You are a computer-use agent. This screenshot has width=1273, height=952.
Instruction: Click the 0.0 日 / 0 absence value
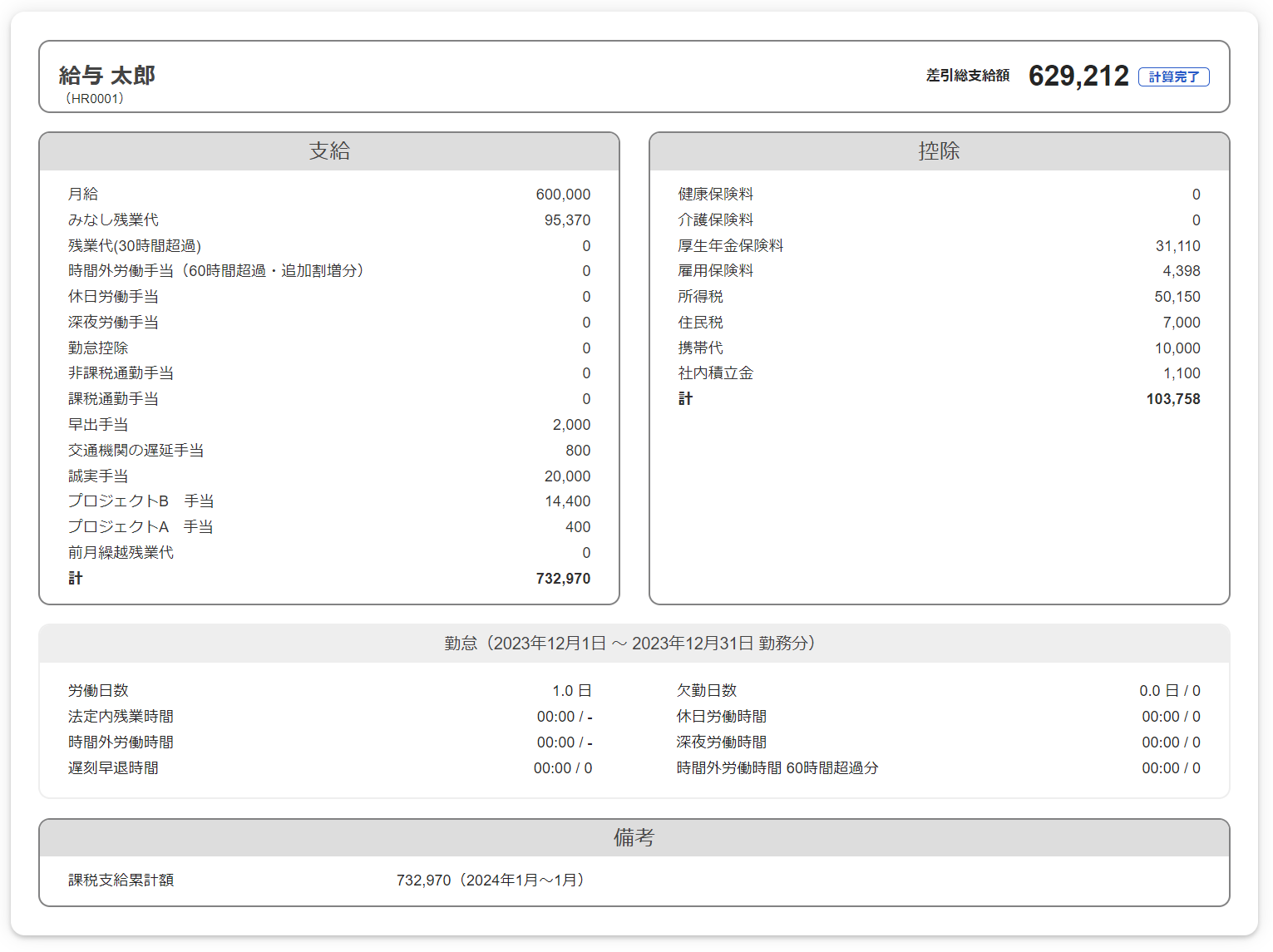1170,691
